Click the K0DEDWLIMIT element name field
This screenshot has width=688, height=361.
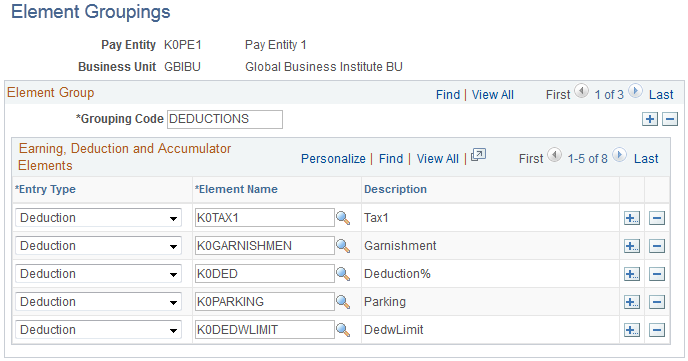pos(265,330)
